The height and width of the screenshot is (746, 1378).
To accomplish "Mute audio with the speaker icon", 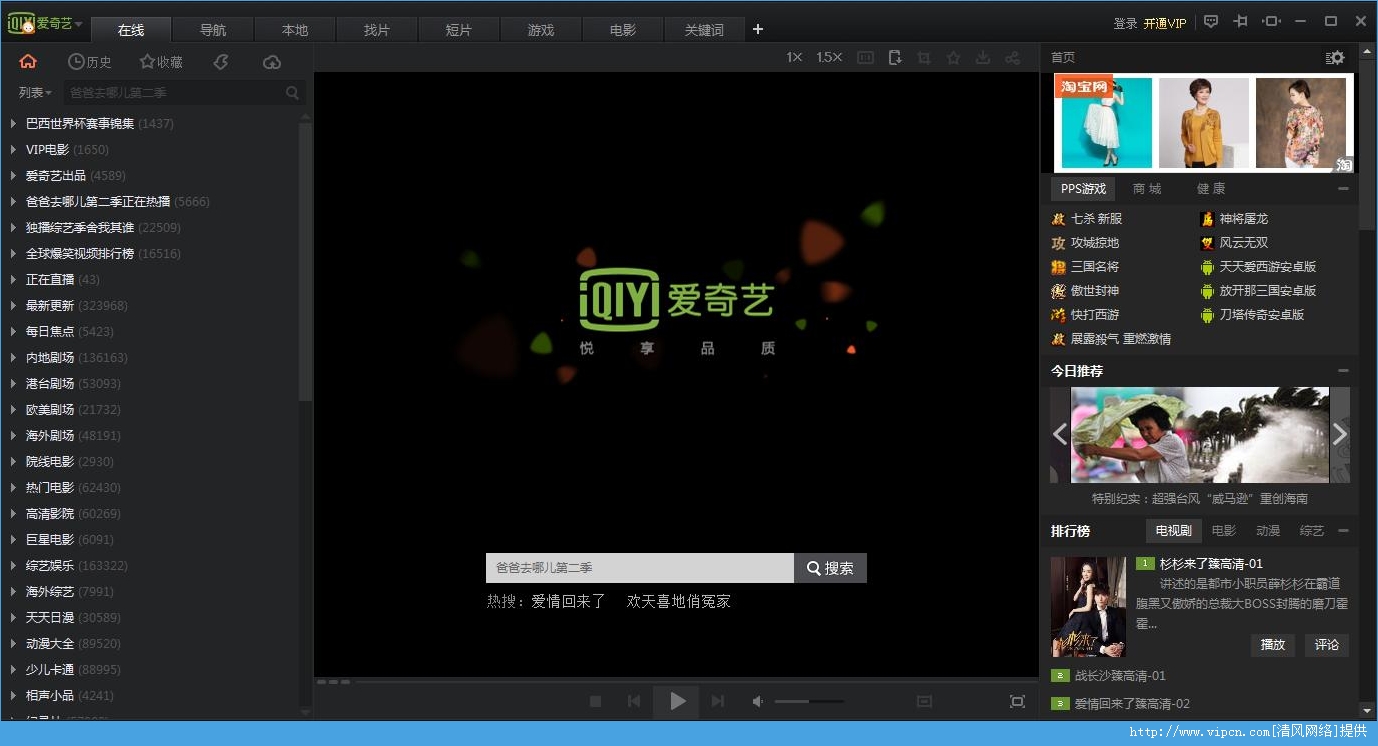I will [758, 702].
